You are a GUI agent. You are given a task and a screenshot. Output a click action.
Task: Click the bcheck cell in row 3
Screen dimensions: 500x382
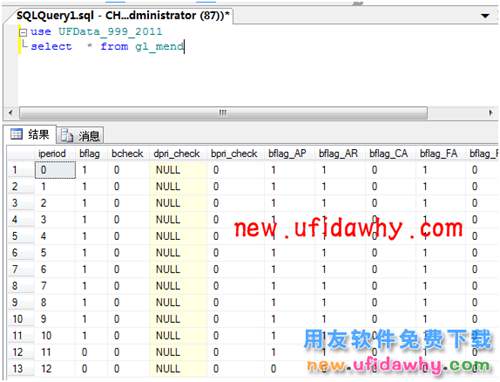coord(129,203)
